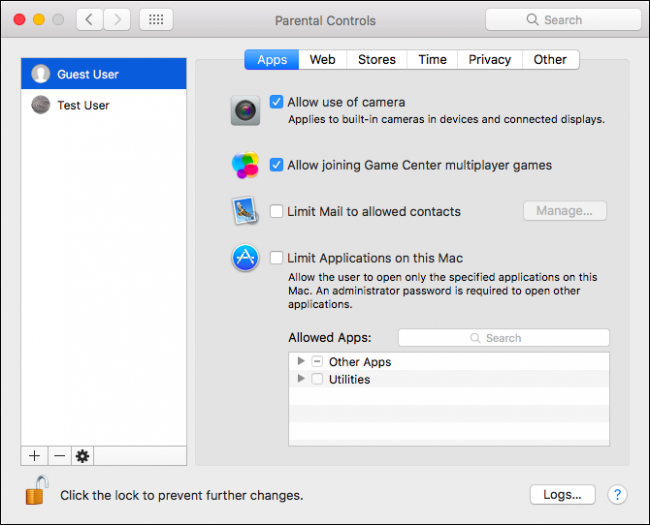The image size is (650, 525).
Task: Go back with the left arrow
Action: point(90,19)
